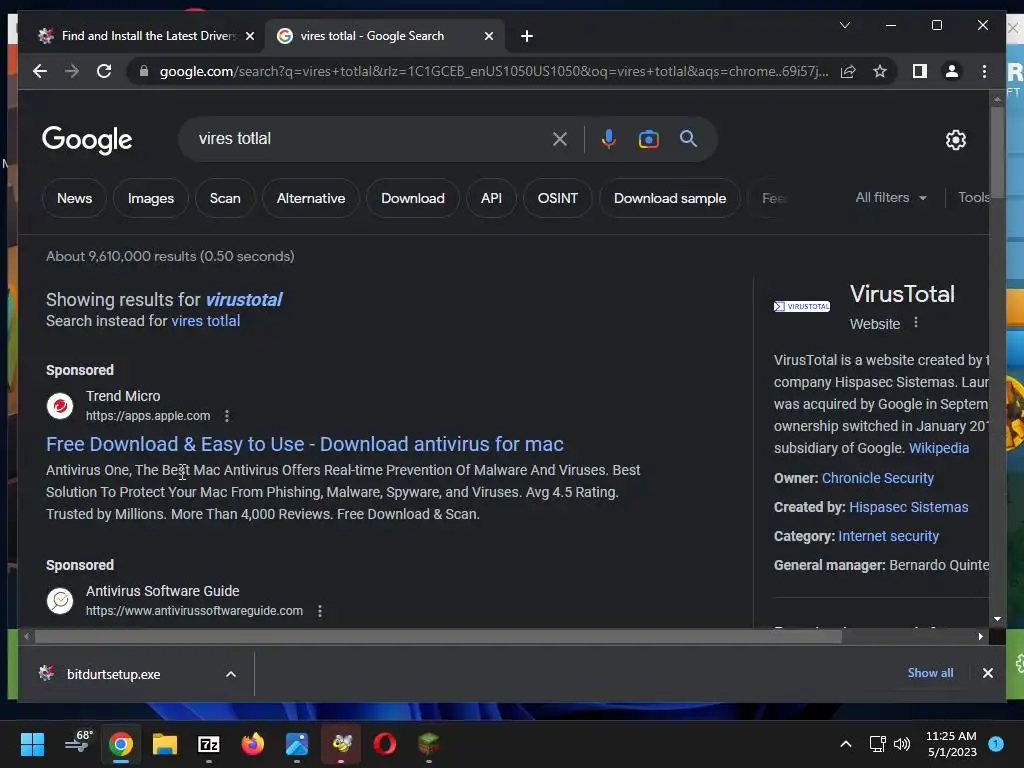Close the vires totlal search tab
Image resolution: width=1024 pixels, height=768 pixels.
488,36
